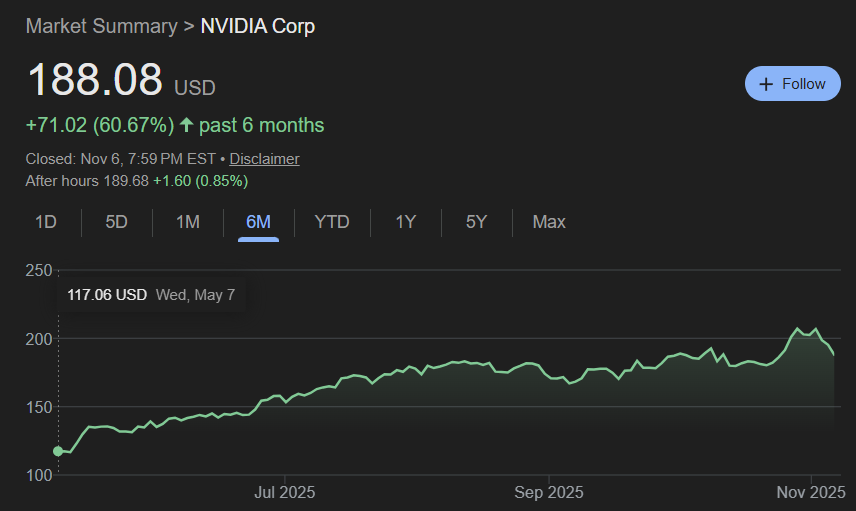Select the 1D time range tab
Viewport: 856px width, 511px height.
pos(45,222)
